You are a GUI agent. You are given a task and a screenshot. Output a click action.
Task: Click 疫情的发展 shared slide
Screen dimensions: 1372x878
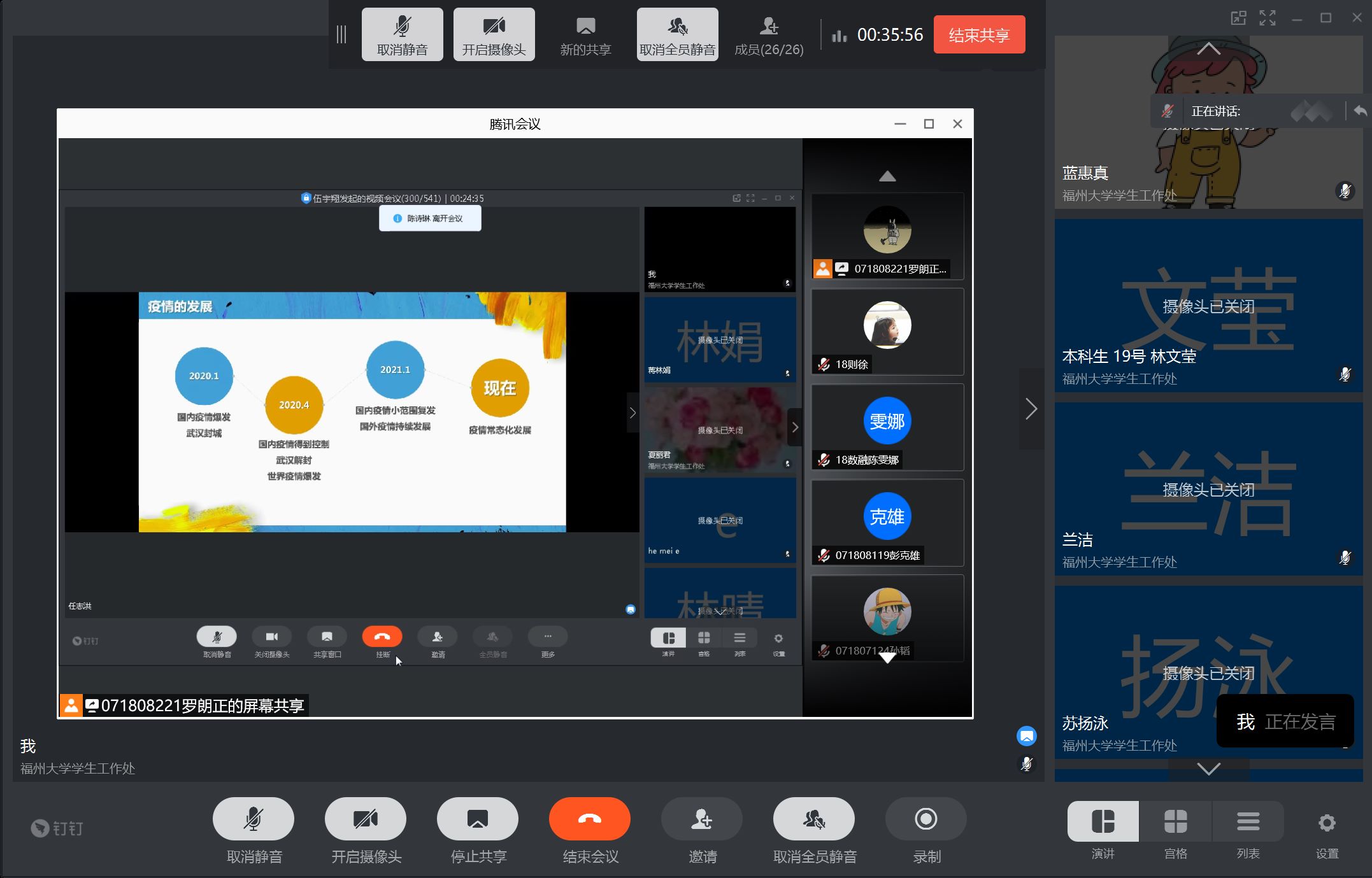click(352, 412)
